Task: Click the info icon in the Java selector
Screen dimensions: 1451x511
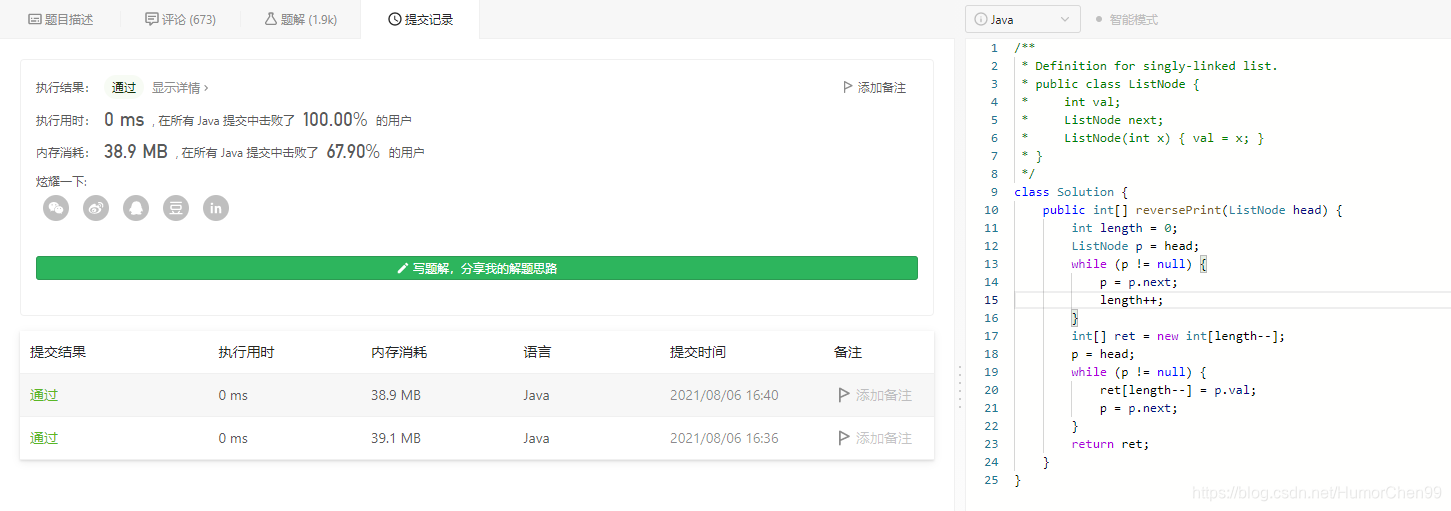Action: click(x=981, y=19)
